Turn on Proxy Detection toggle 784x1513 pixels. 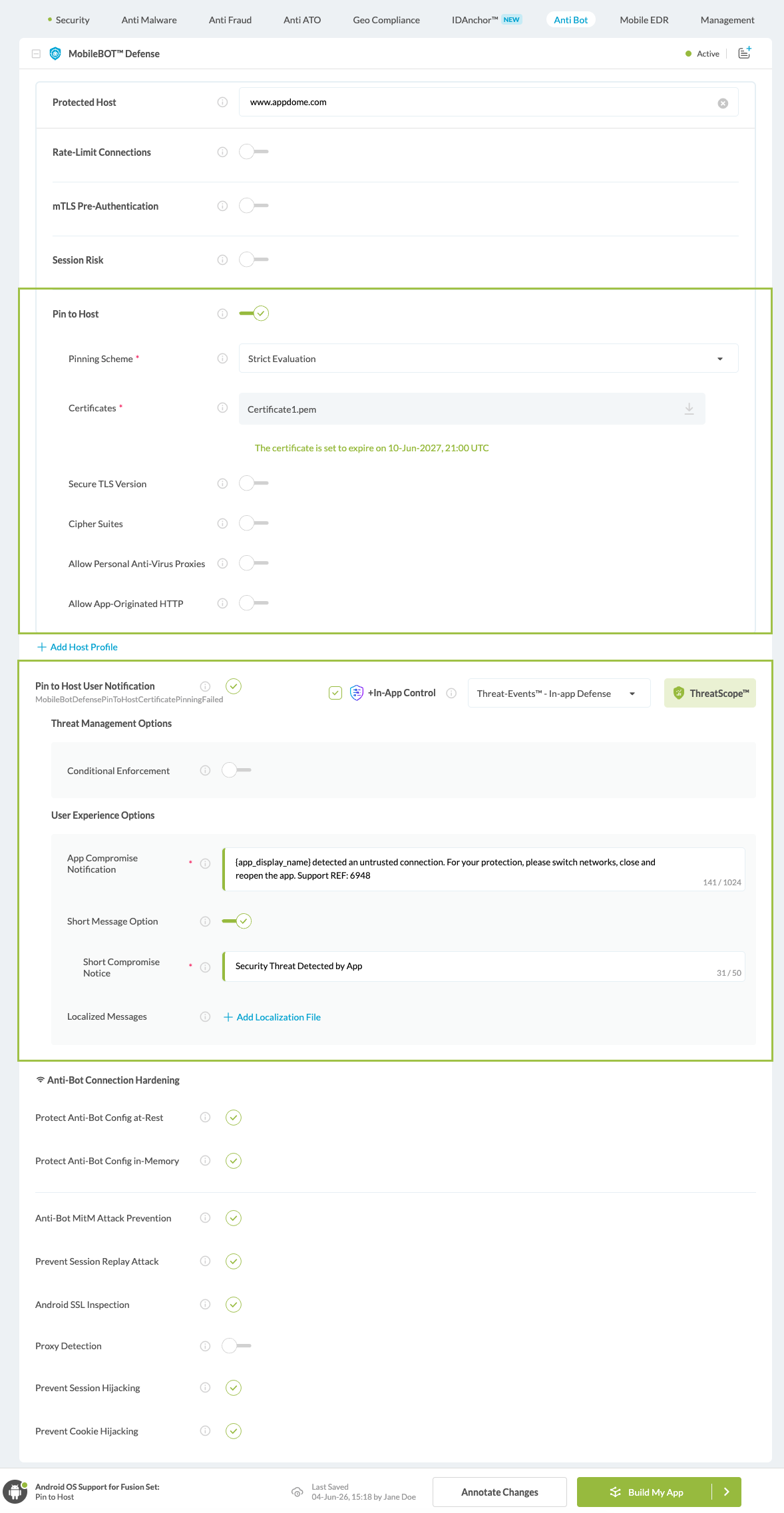pyautogui.click(x=236, y=1346)
